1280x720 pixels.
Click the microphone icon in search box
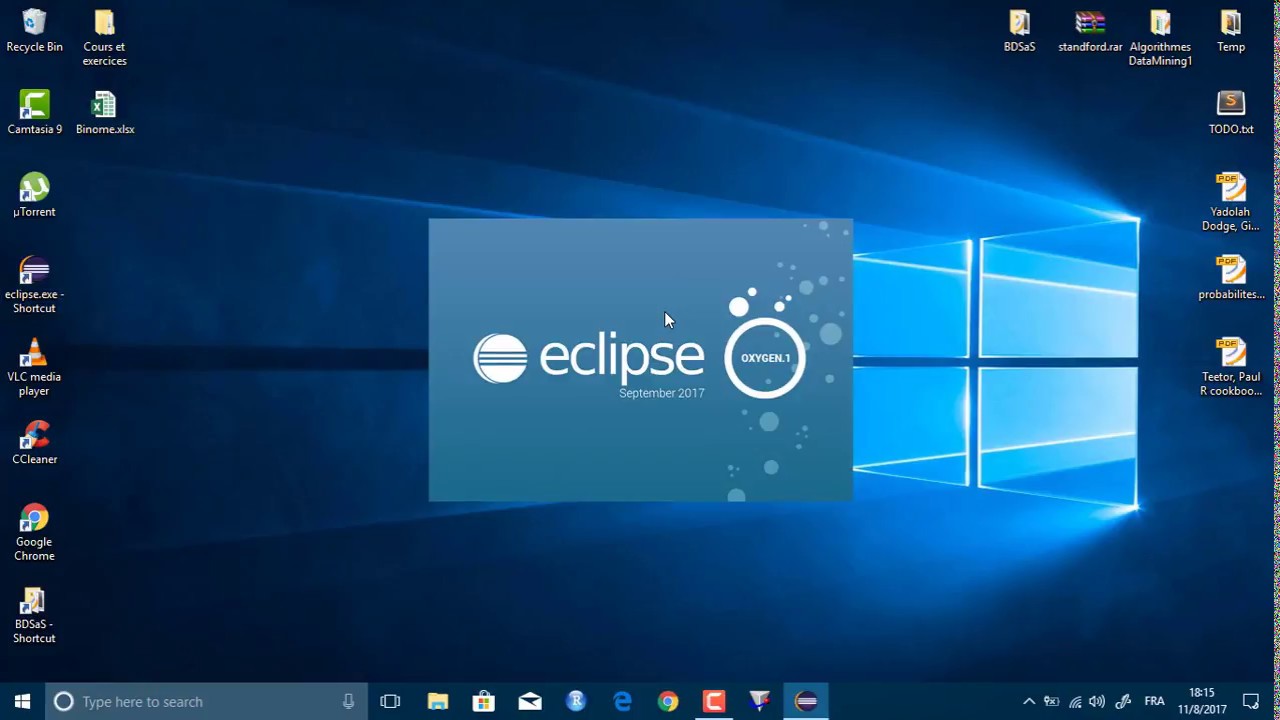tap(348, 701)
